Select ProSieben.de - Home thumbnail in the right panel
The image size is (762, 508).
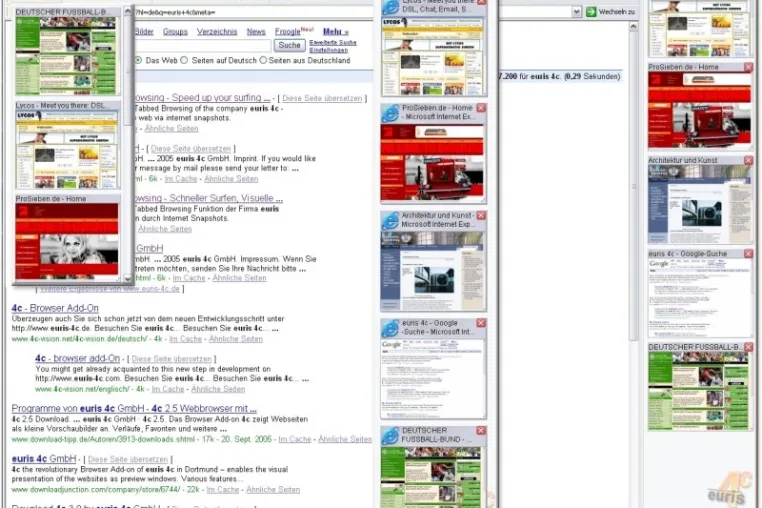pyautogui.click(x=700, y=111)
